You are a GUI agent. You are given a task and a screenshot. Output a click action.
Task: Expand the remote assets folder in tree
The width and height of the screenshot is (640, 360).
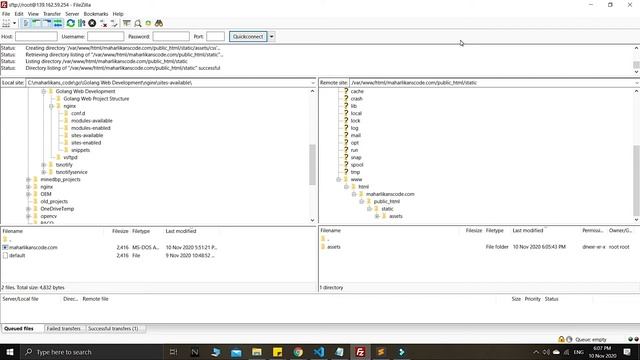tap(377, 216)
